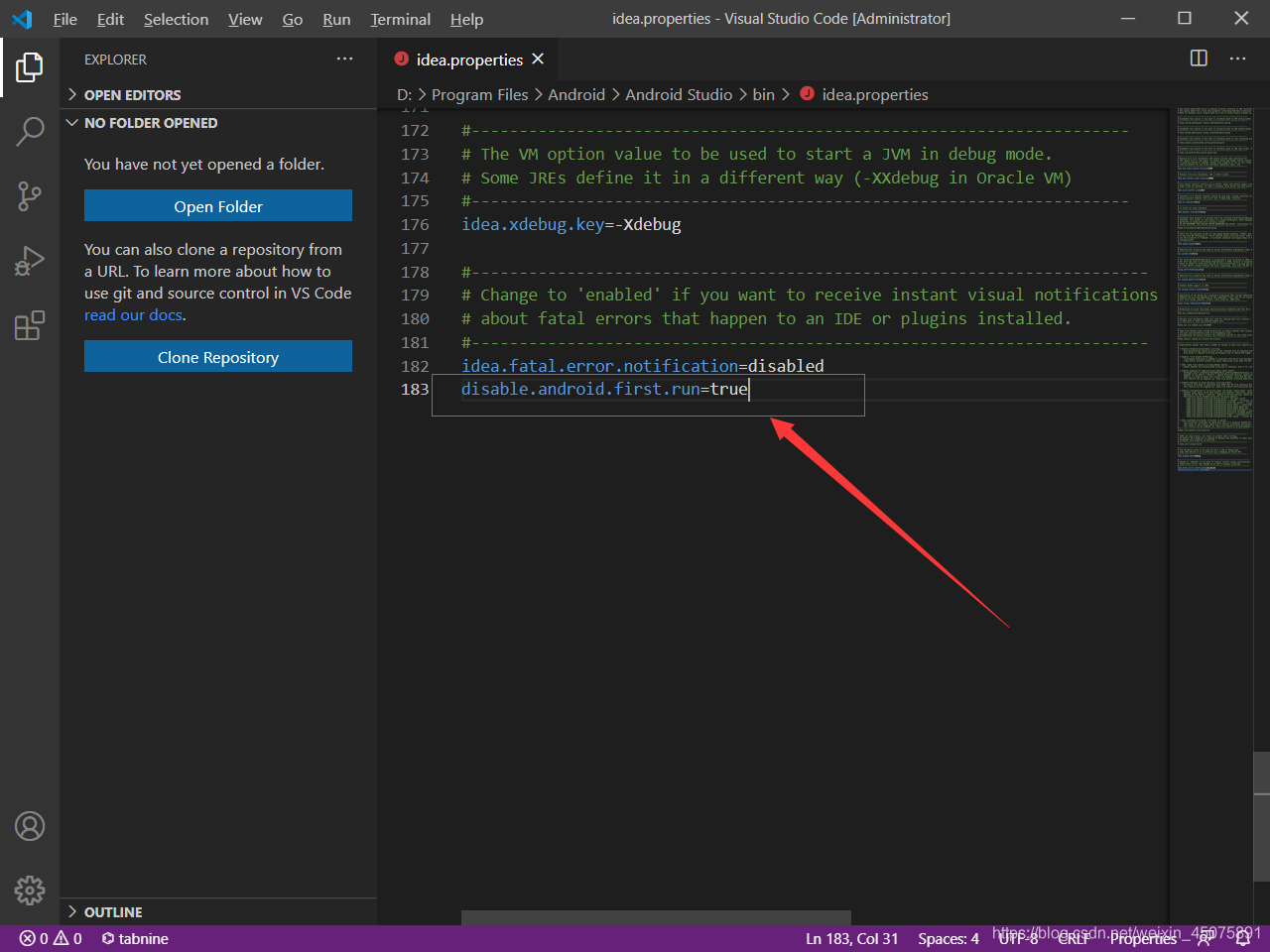Open Explorer's Views and More Actions ellipsis

coord(344,59)
